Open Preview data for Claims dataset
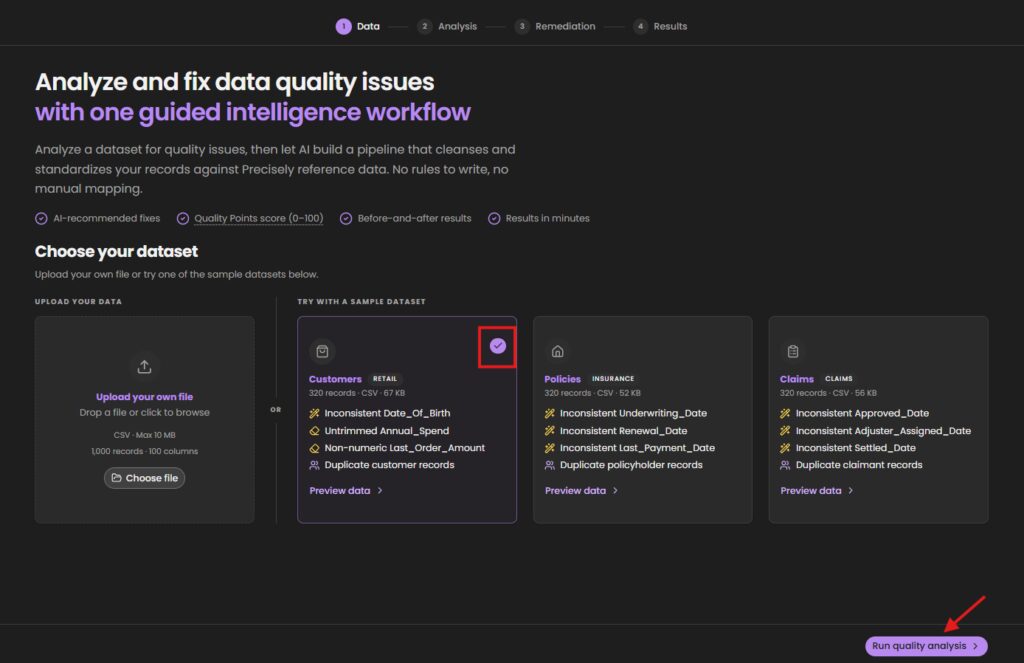This screenshot has width=1024, height=663. 817,491
